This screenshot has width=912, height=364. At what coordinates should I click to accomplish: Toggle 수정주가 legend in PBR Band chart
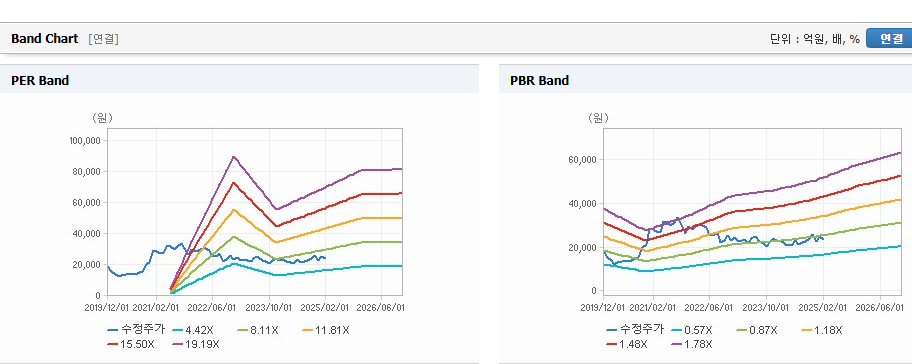(635, 330)
